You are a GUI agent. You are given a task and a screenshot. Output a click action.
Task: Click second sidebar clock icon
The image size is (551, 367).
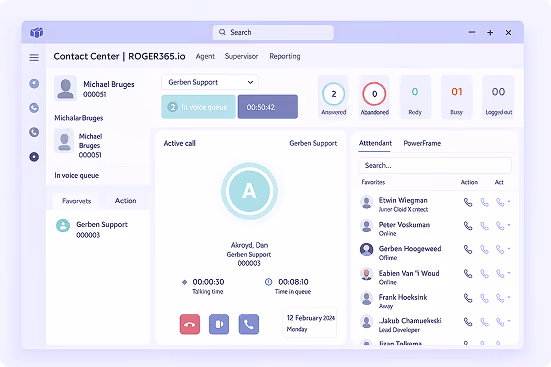point(34,108)
